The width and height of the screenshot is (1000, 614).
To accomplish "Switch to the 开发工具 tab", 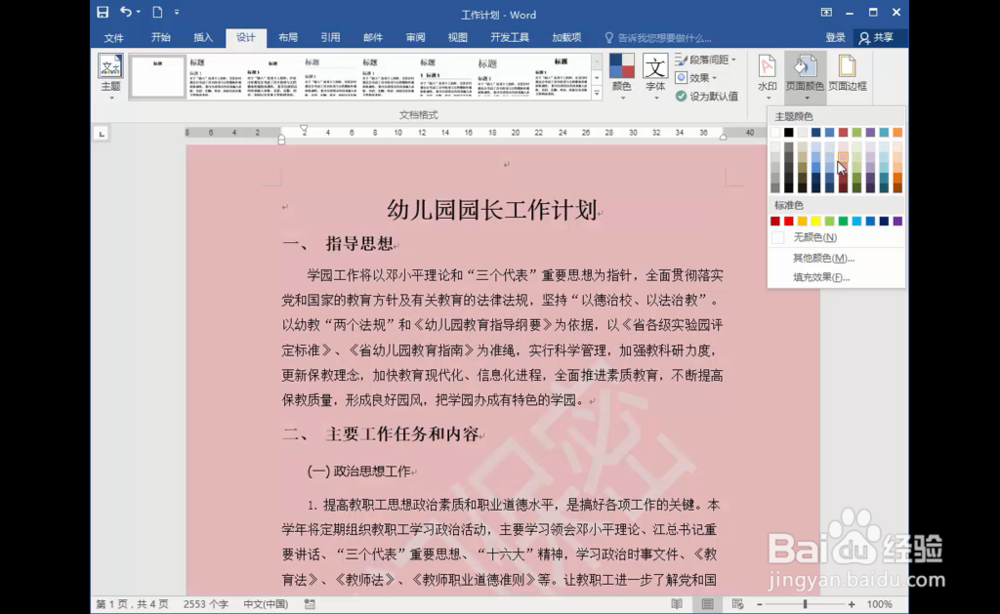I will tap(510, 38).
